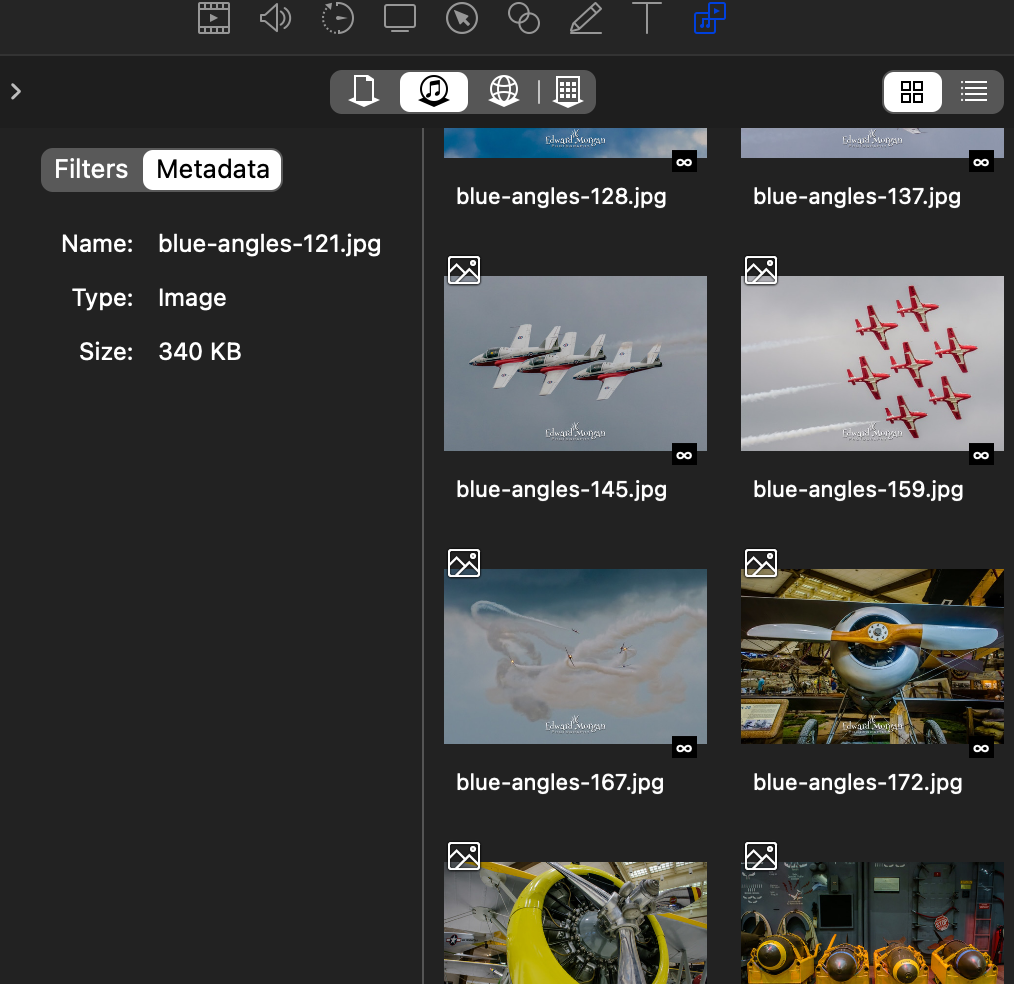Click the image type icon on yellow engine thumbnail
This screenshot has height=984, width=1014.
(x=464, y=856)
